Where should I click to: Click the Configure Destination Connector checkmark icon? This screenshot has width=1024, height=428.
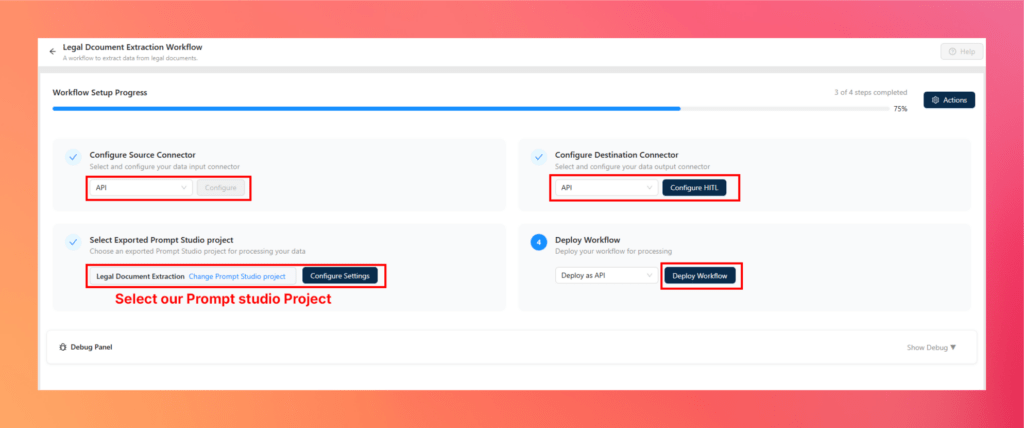point(539,157)
